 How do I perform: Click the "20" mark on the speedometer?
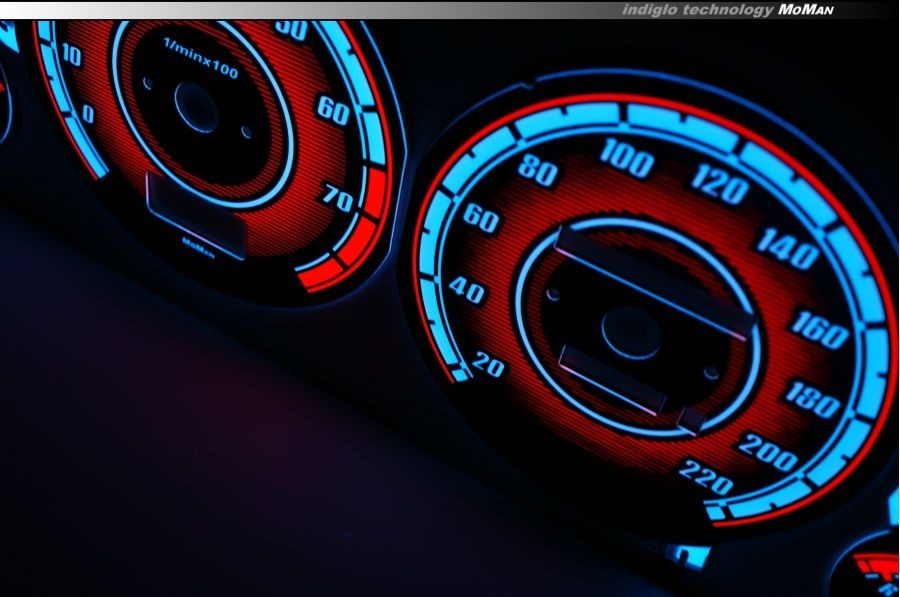pos(488,365)
